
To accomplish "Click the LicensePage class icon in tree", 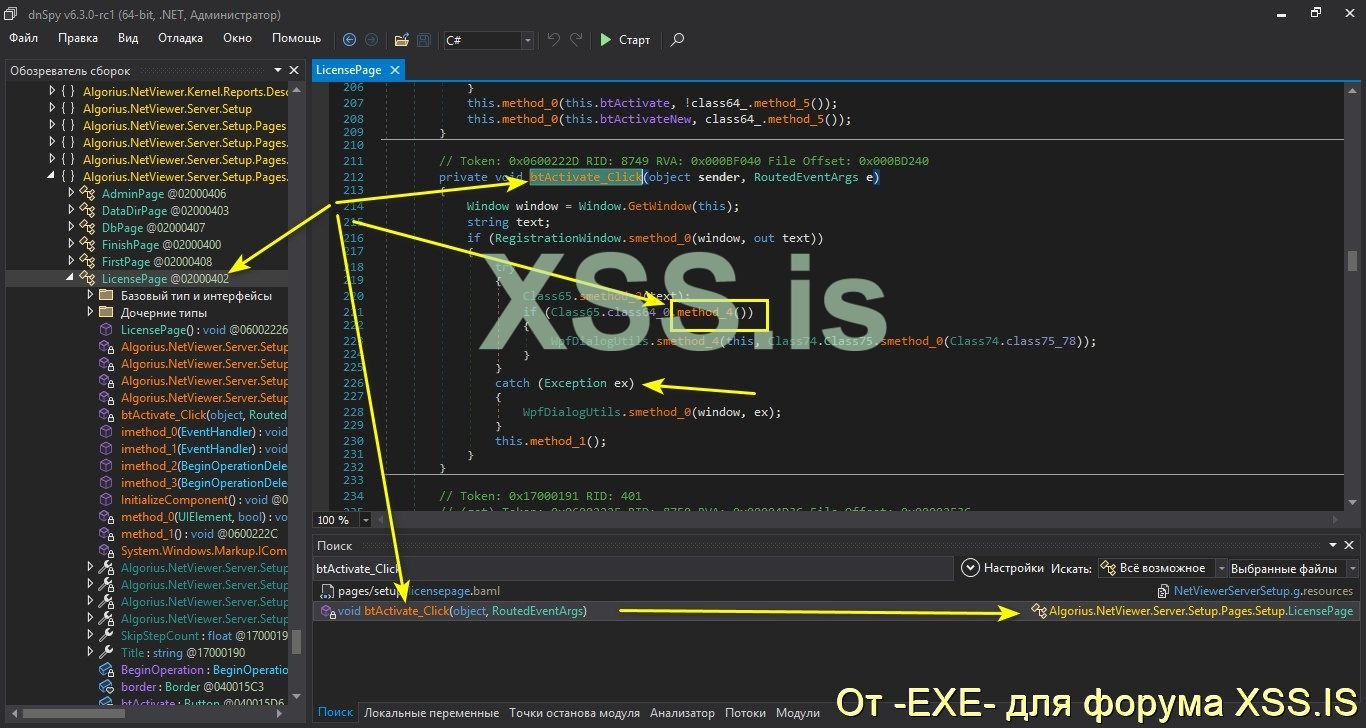I will click(87, 278).
